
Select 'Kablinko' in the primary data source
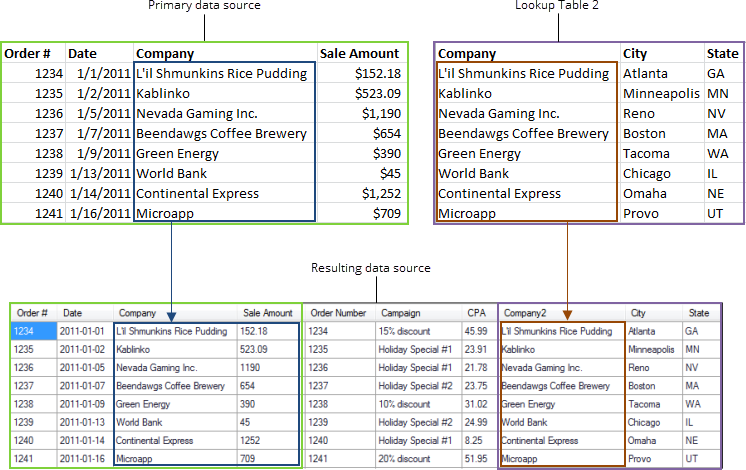pyautogui.click(x=163, y=94)
